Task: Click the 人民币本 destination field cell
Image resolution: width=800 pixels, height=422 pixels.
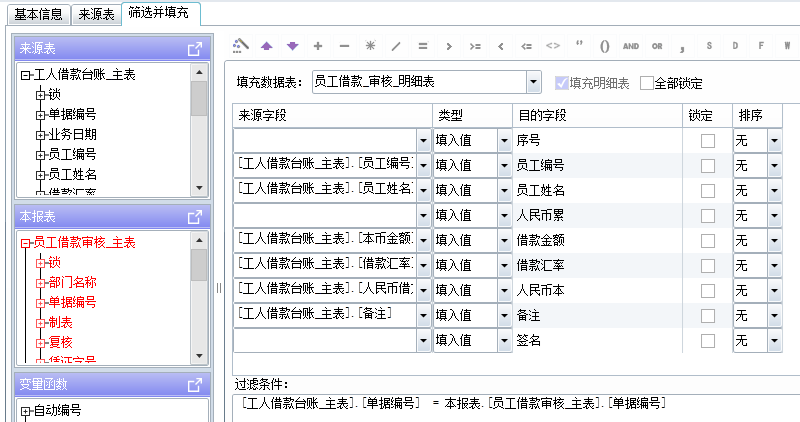Action: coord(597,290)
